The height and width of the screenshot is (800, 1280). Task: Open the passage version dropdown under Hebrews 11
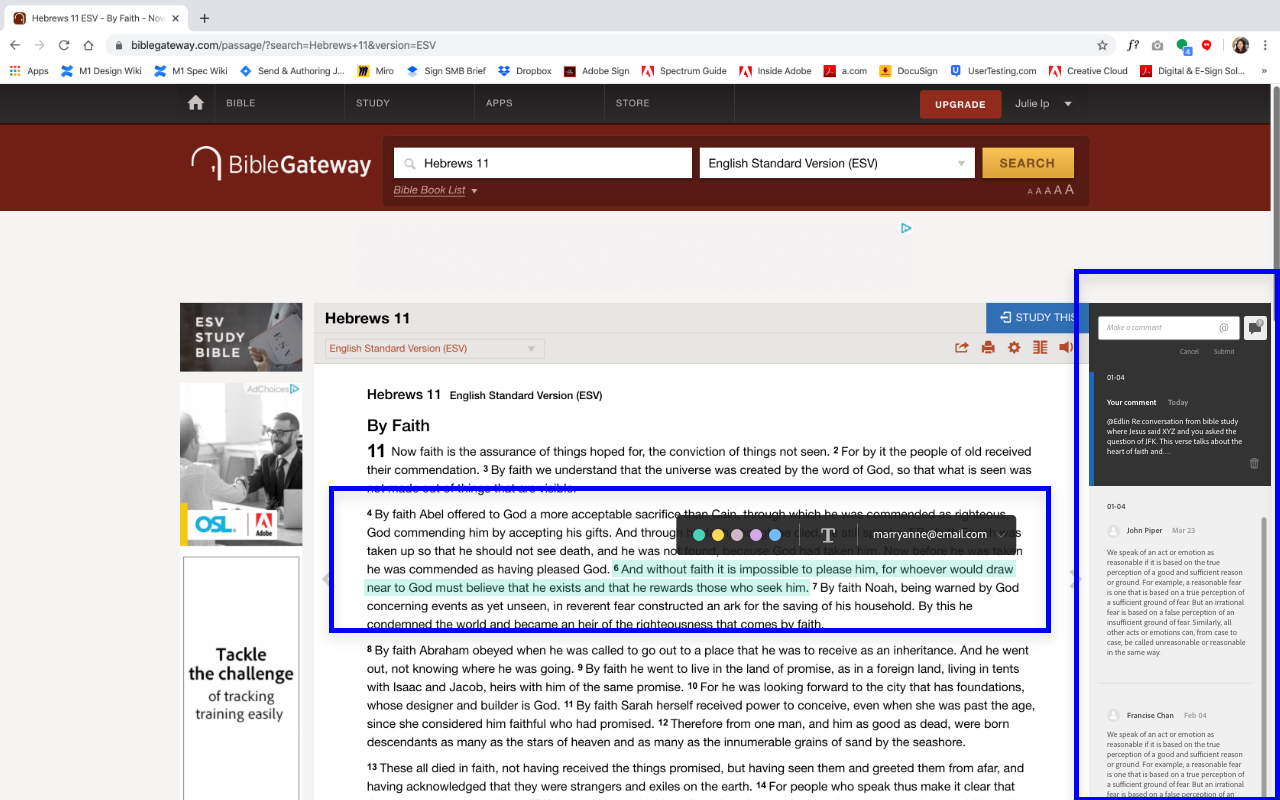pos(435,348)
